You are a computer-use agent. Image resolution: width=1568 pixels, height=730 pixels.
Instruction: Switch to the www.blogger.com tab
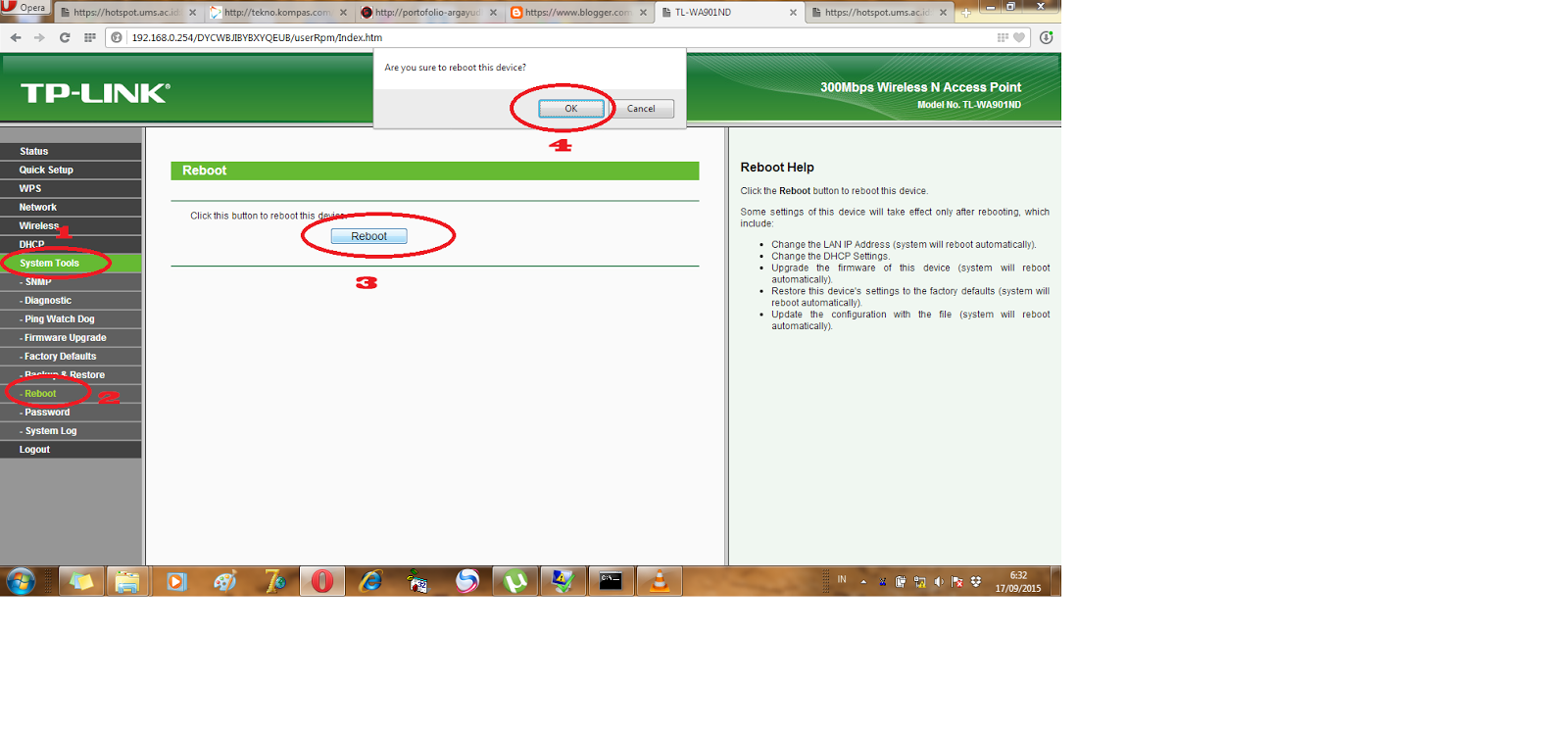pos(578,13)
